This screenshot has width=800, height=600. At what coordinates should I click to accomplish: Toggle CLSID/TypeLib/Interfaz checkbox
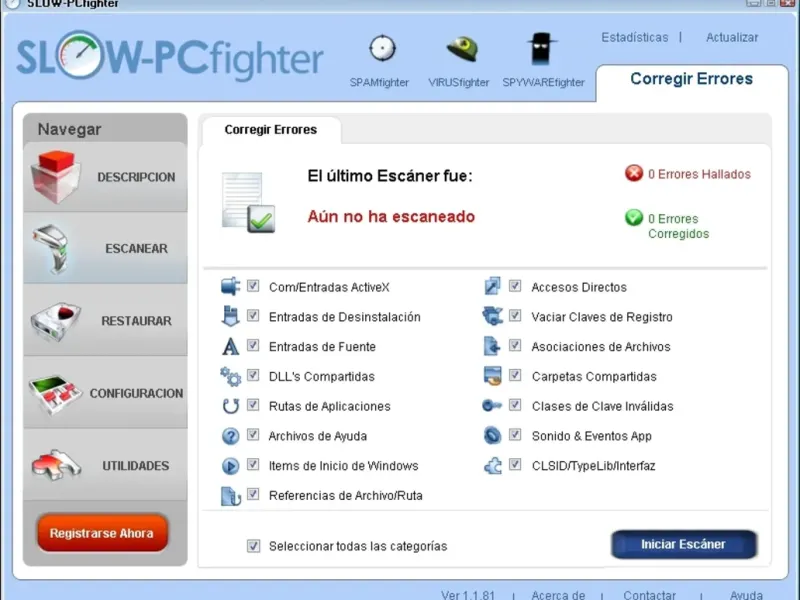[515, 464]
